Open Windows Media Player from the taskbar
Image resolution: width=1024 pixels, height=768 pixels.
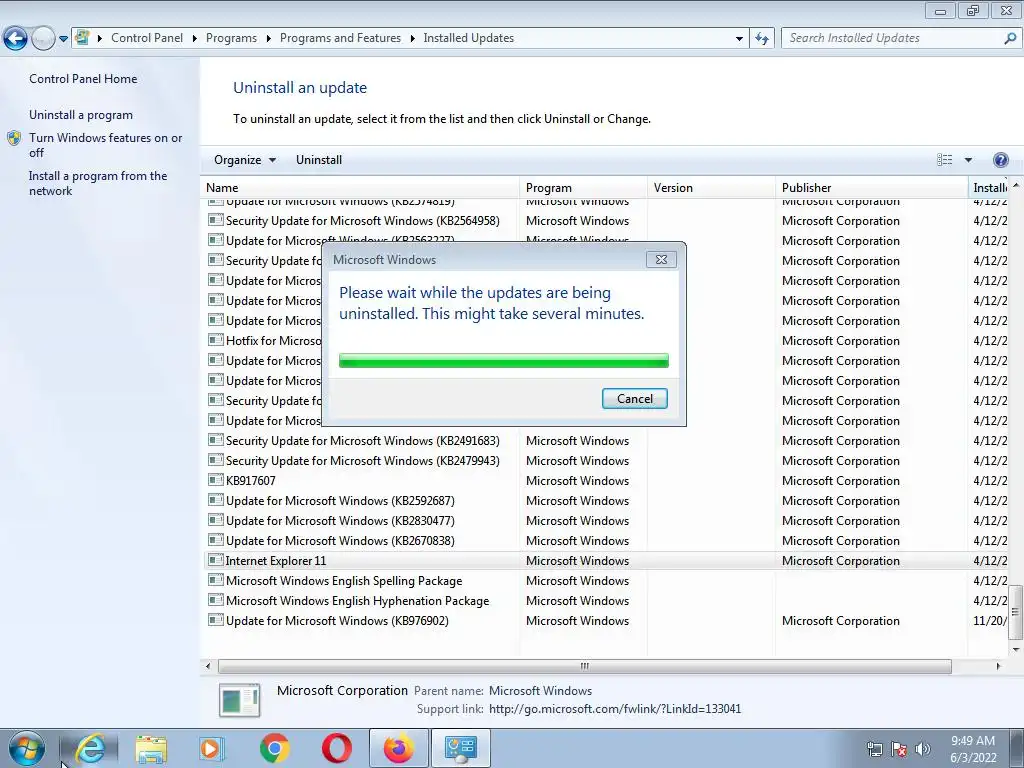click(212, 748)
